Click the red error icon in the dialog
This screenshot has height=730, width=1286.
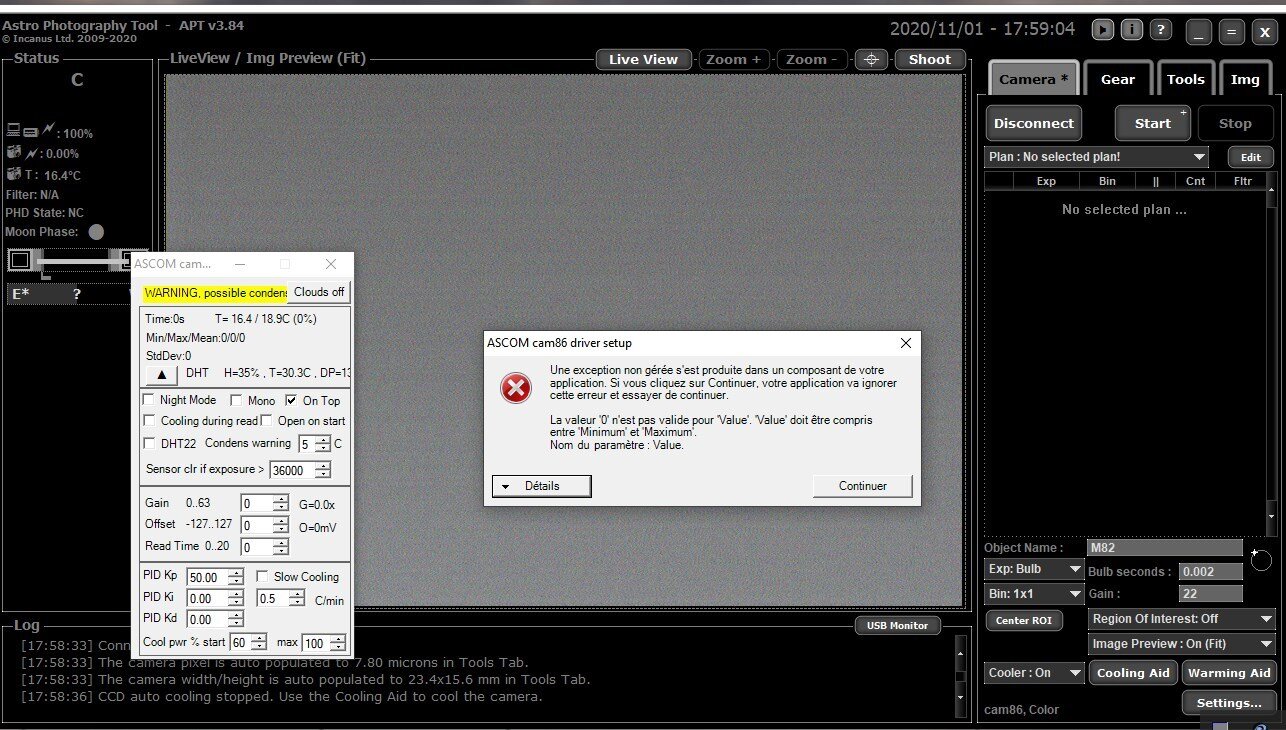click(516, 388)
